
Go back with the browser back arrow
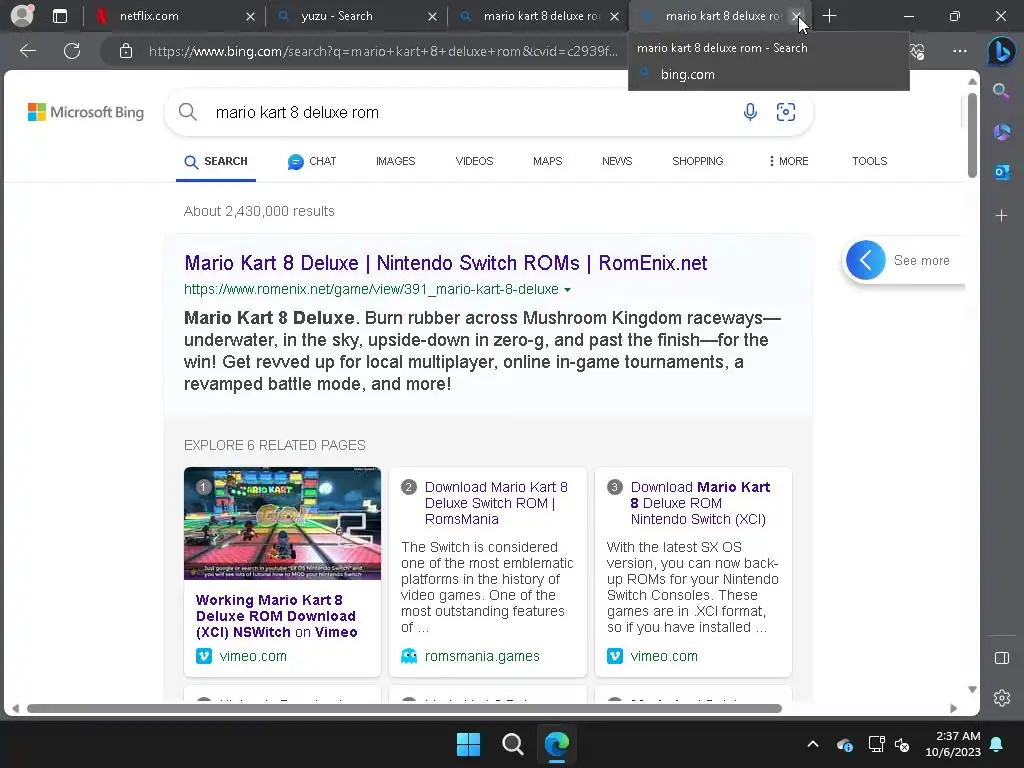pos(28,51)
